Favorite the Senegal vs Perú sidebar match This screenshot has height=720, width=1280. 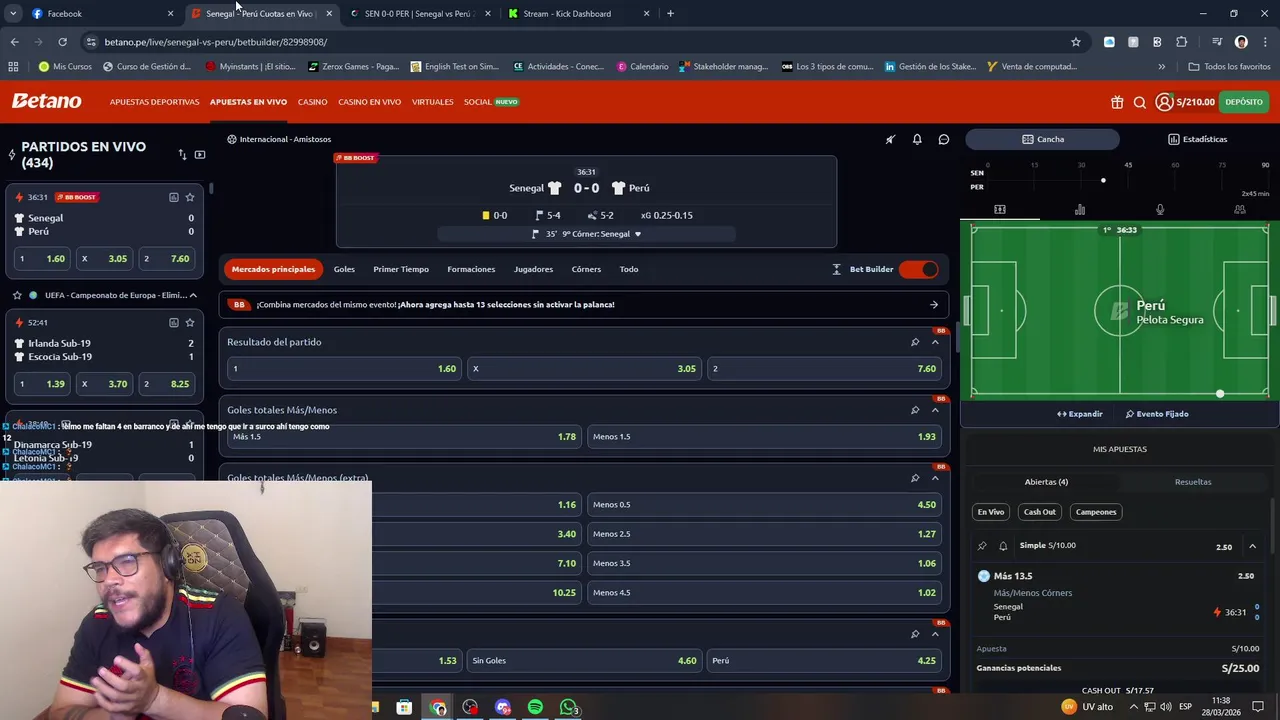[x=190, y=197]
